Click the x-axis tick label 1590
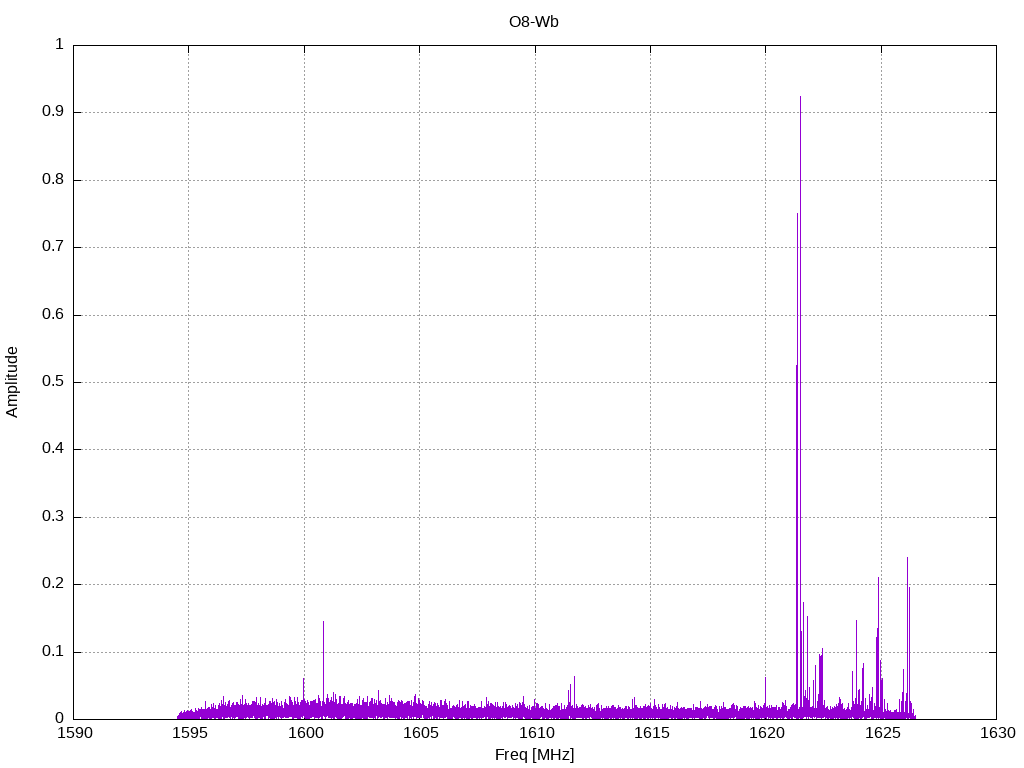The image size is (1024, 768). tap(74, 733)
